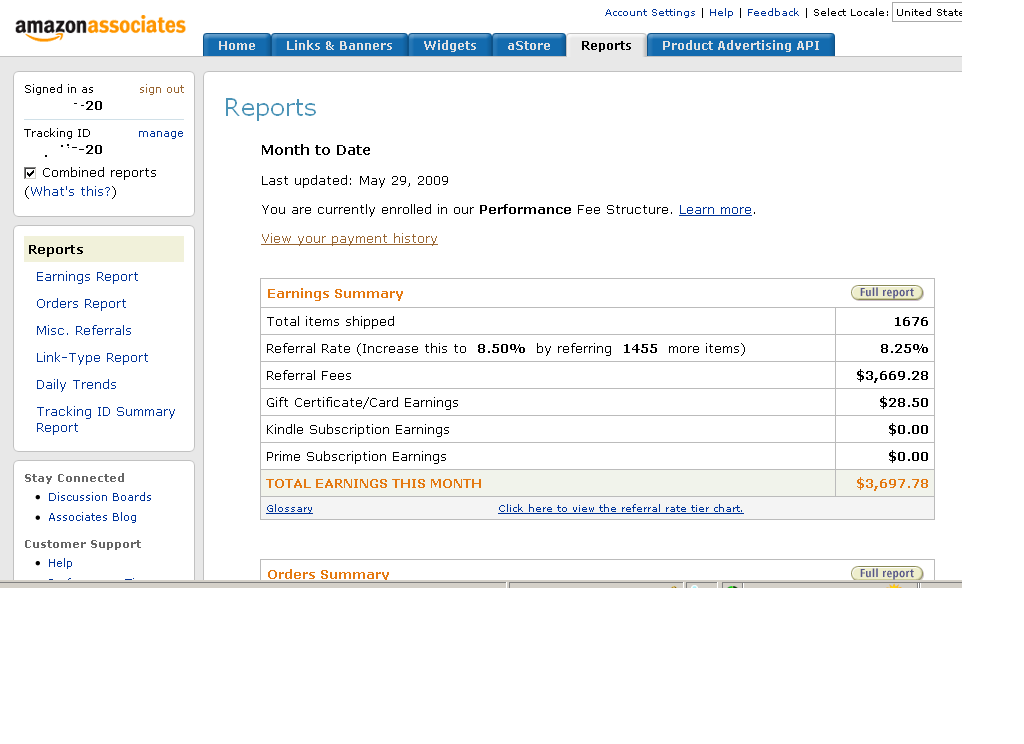Select the Total items shipped value 1676

click(911, 321)
